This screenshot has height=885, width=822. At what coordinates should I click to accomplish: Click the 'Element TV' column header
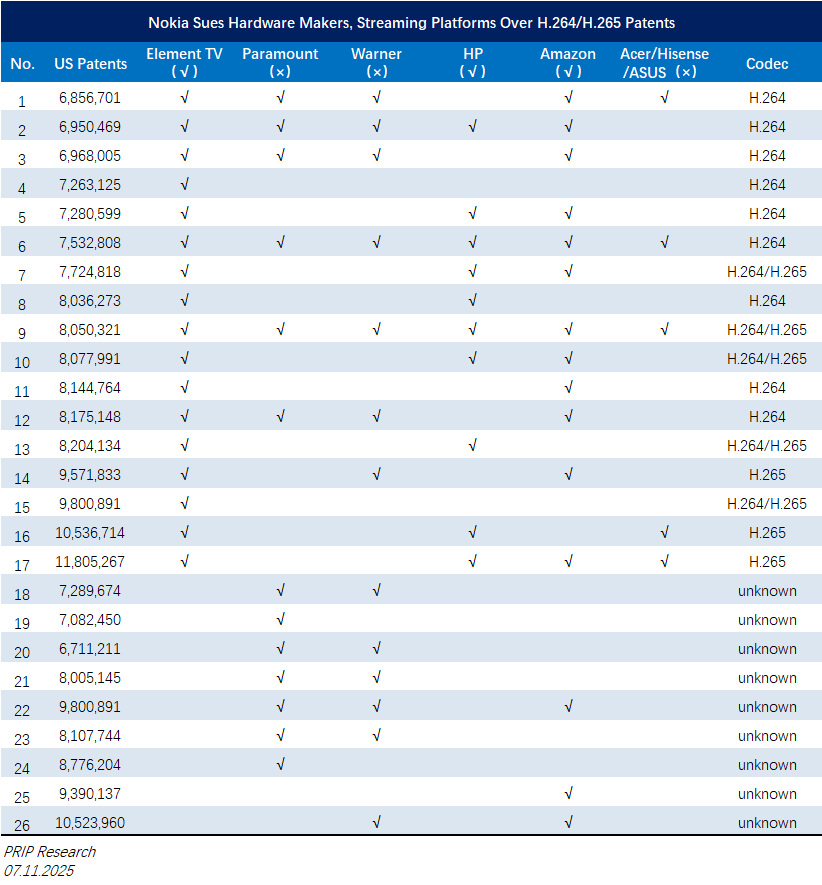point(184,62)
